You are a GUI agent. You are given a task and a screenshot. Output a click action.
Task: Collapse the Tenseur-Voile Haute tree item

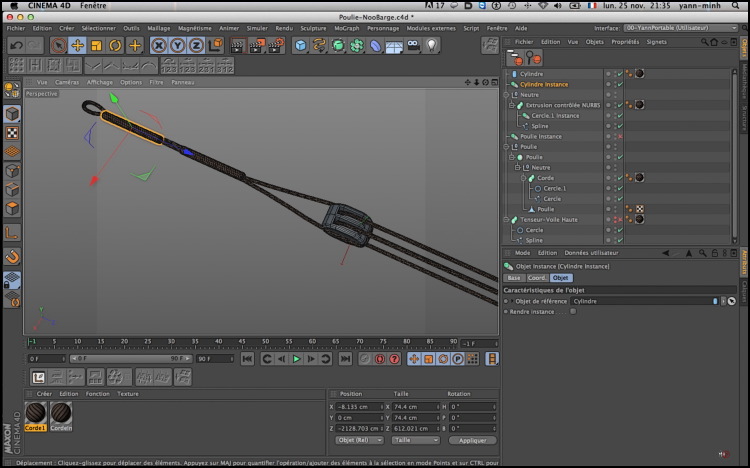pyautogui.click(x=506, y=220)
